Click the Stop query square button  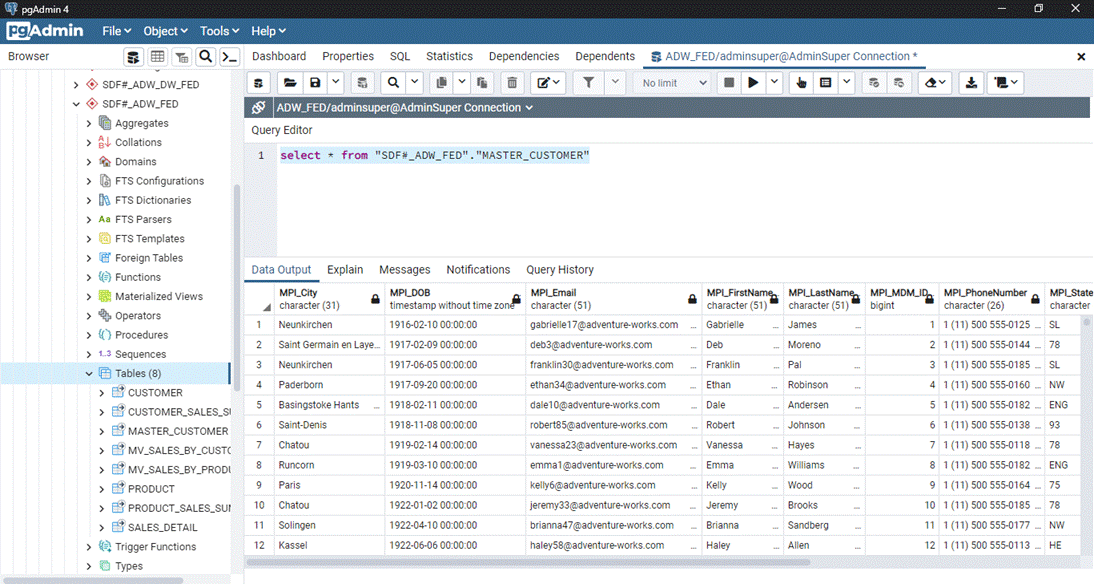pos(729,83)
